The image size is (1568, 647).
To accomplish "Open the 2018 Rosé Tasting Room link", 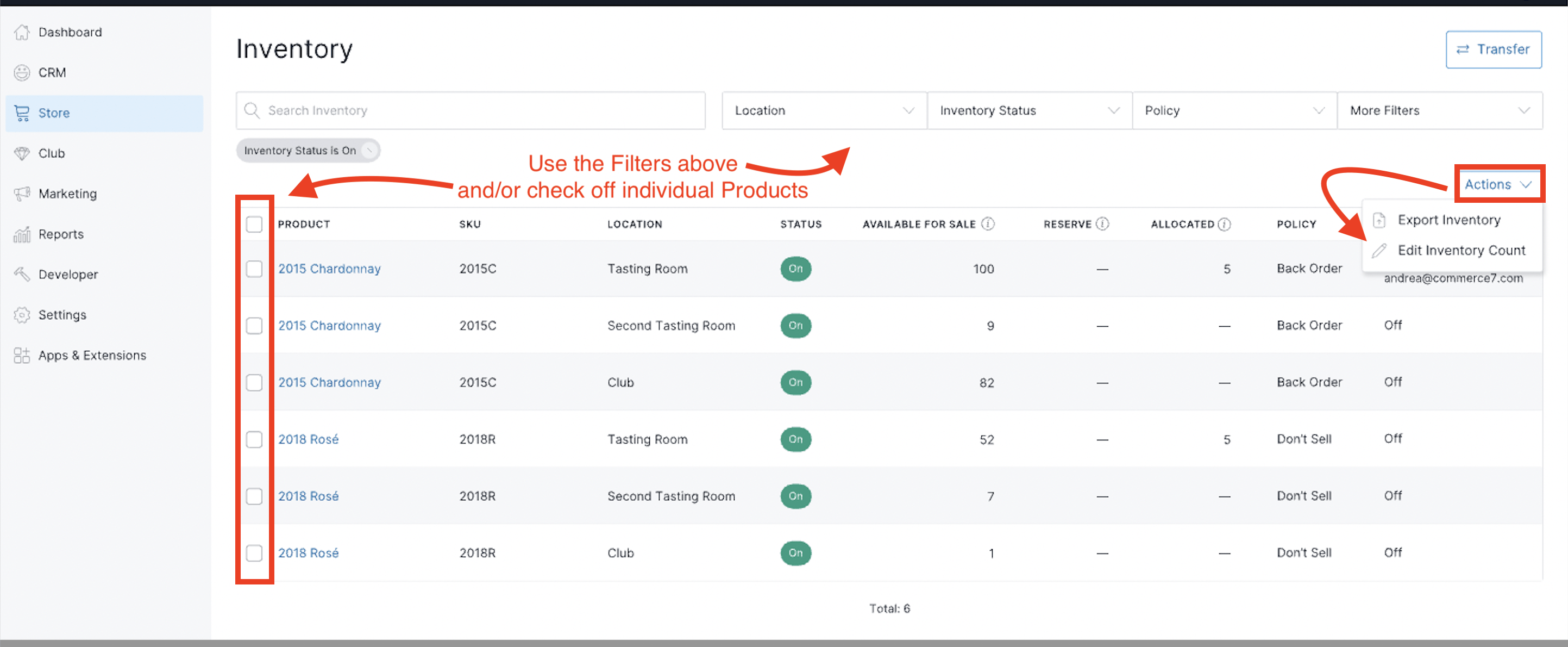I will point(308,439).
